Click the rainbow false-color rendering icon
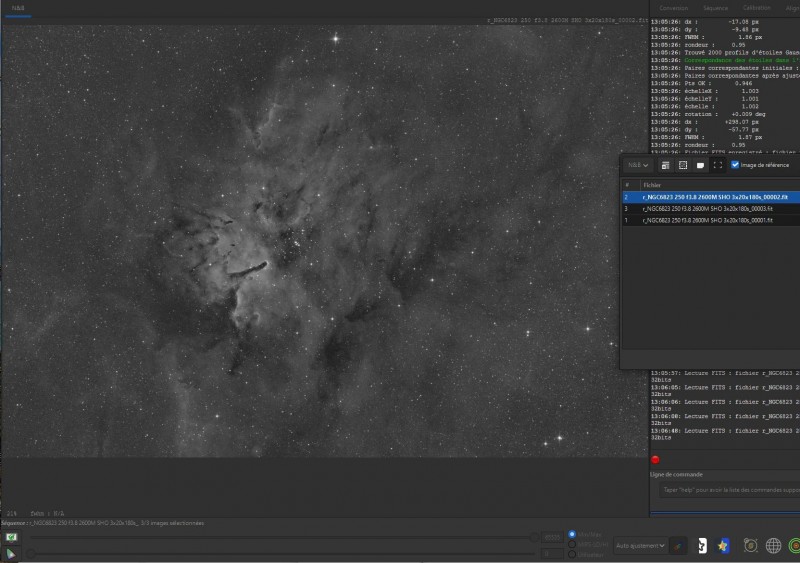 pos(678,546)
